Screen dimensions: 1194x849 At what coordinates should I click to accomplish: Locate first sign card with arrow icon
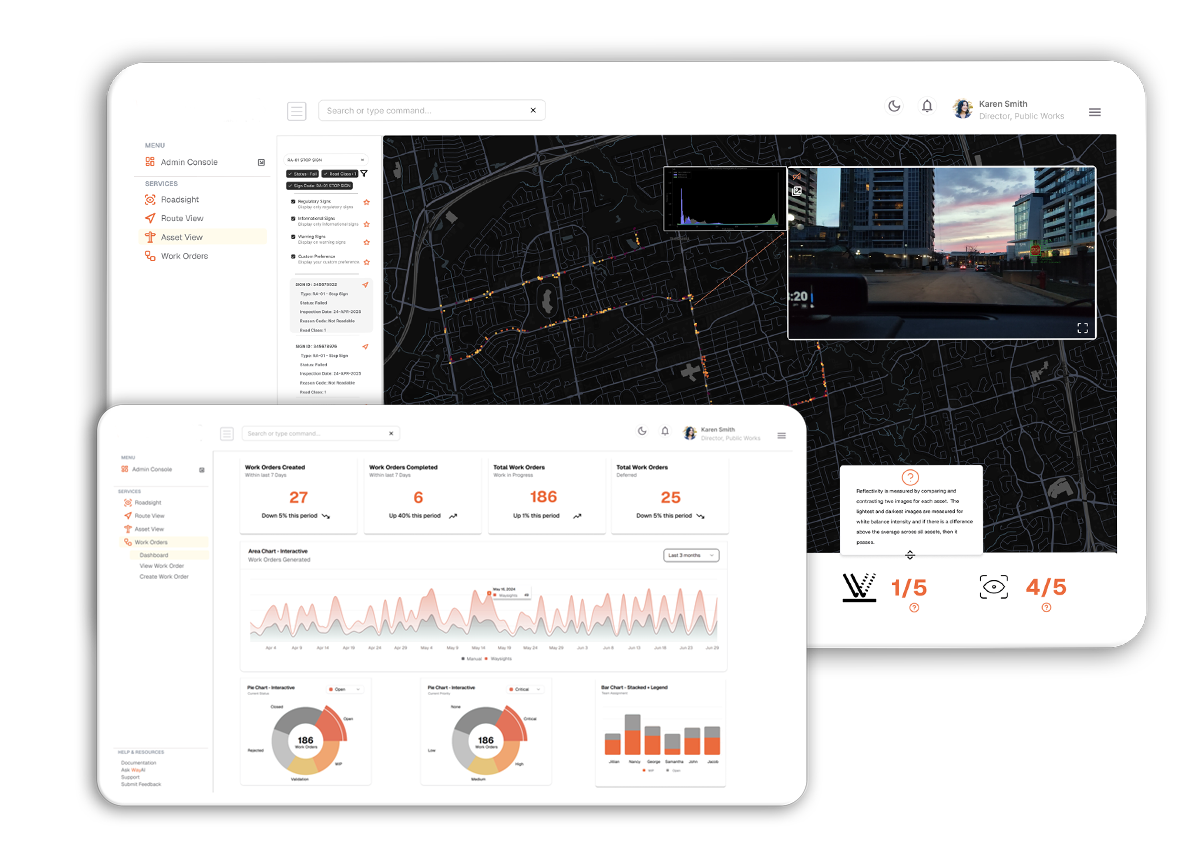(366, 285)
